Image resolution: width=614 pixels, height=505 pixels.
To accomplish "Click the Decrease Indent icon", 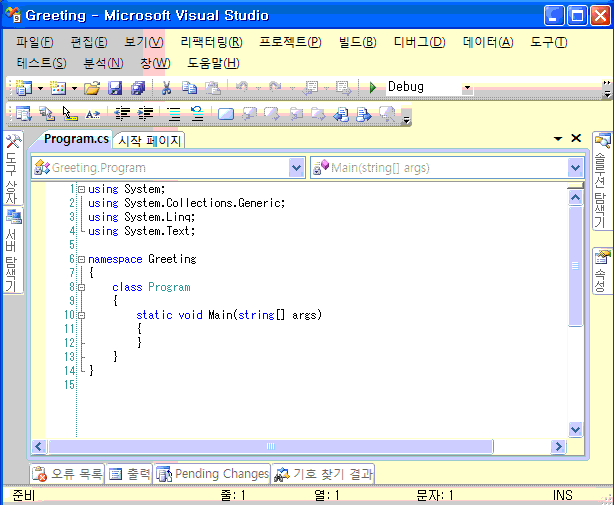I will click(x=122, y=114).
